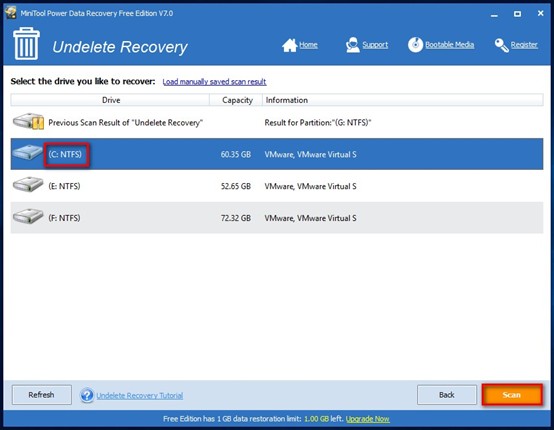Select the (F: NTFS) drive label
The width and height of the screenshot is (554, 430).
click(x=64, y=218)
